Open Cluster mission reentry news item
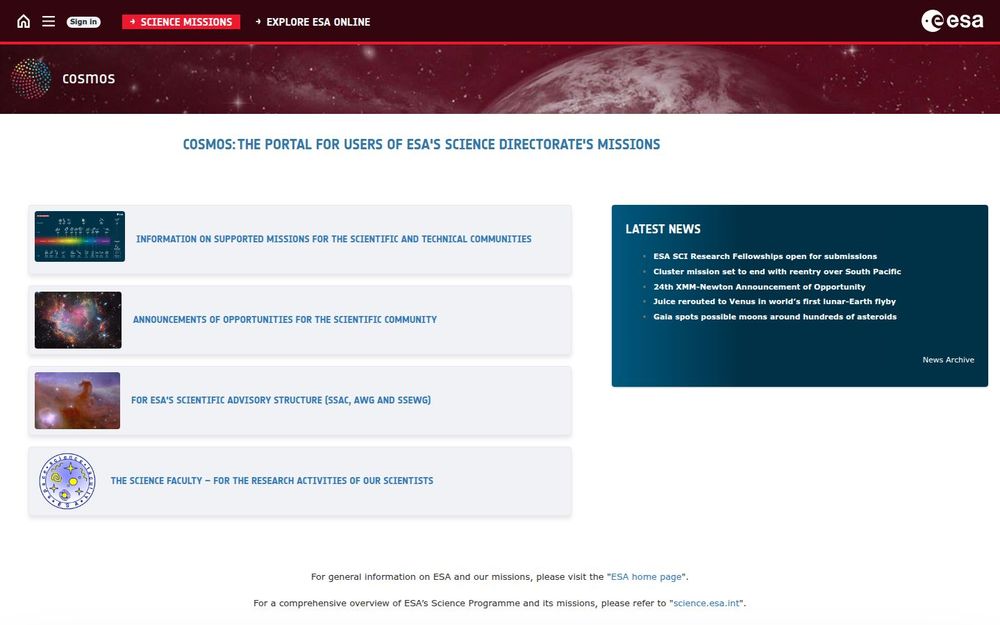The image size is (1000, 625). coord(777,272)
